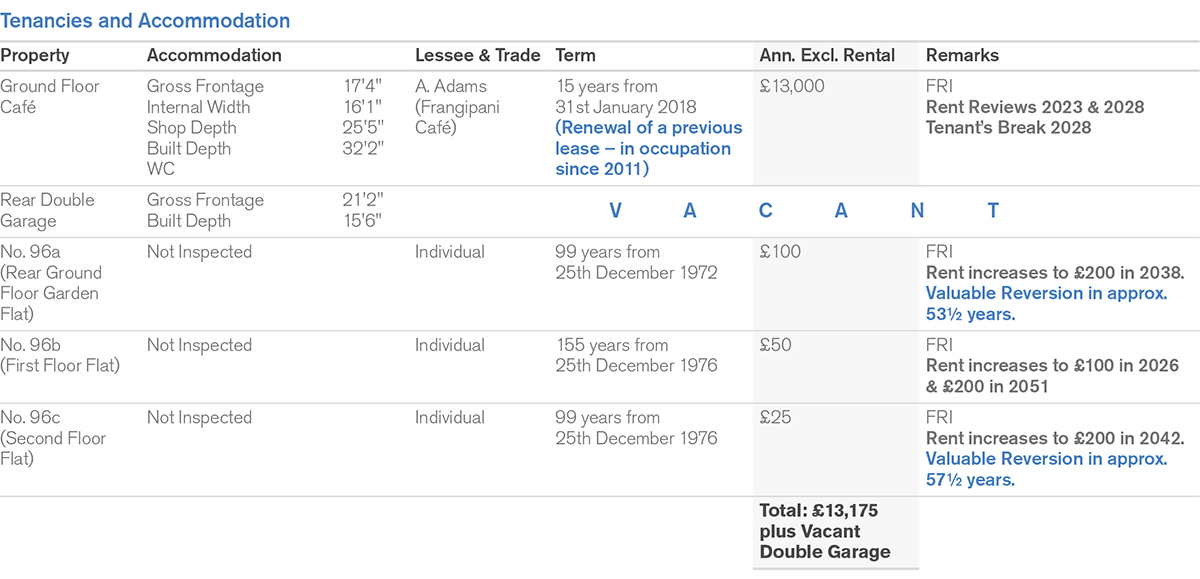Image resolution: width=1200 pixels, height=579 pixels.
Task: Click 'Valuable Reversion in approx. 57½ years' text
Action: point(1045,469)
